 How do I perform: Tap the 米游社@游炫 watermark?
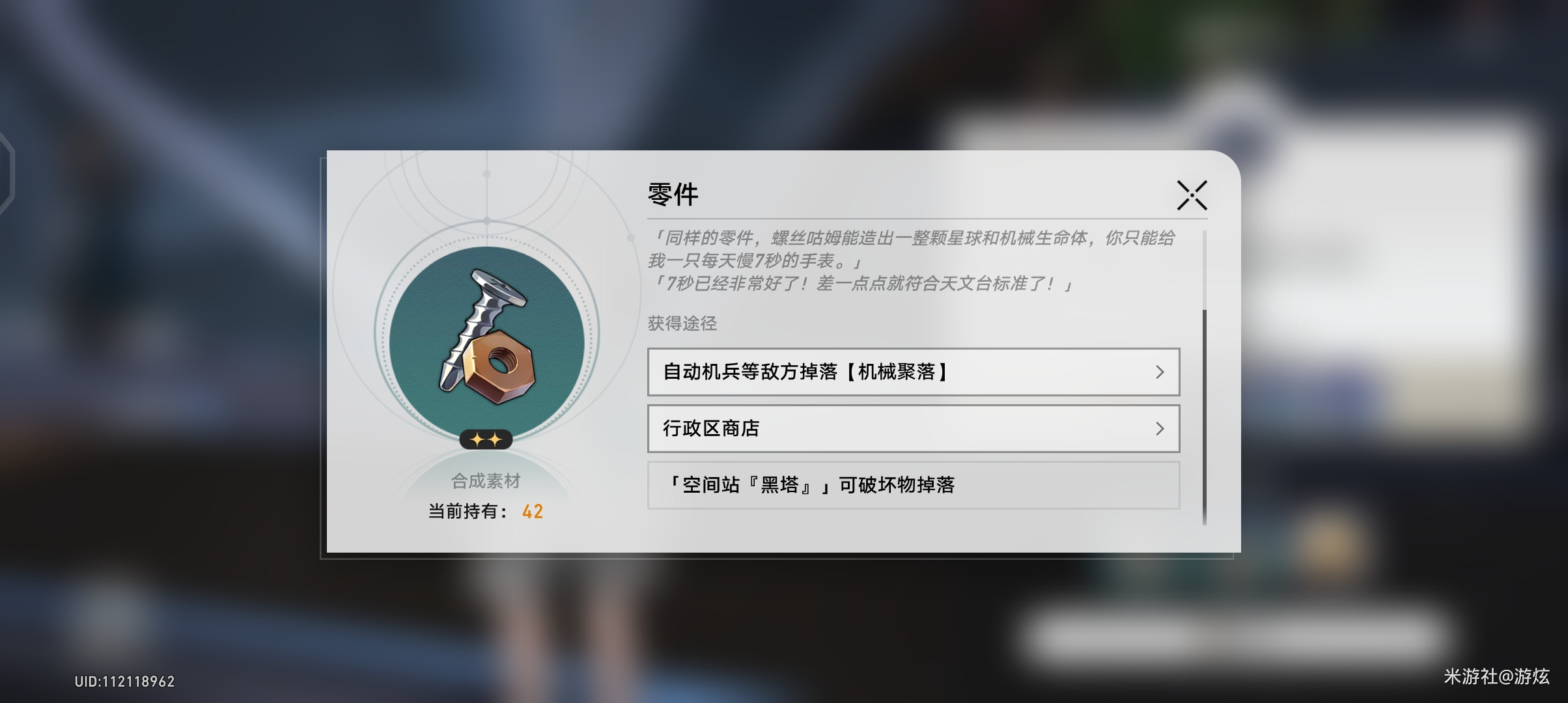pyautogui.click(x=1496, y=676)
